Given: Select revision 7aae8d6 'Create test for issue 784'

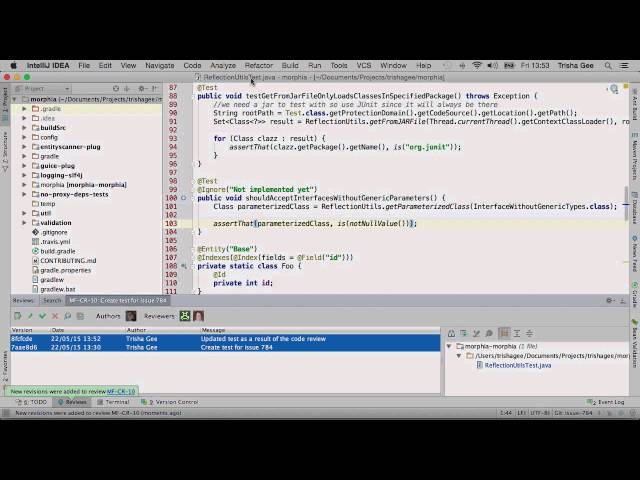Looking at the screenshot, I should tap(225, 347).
